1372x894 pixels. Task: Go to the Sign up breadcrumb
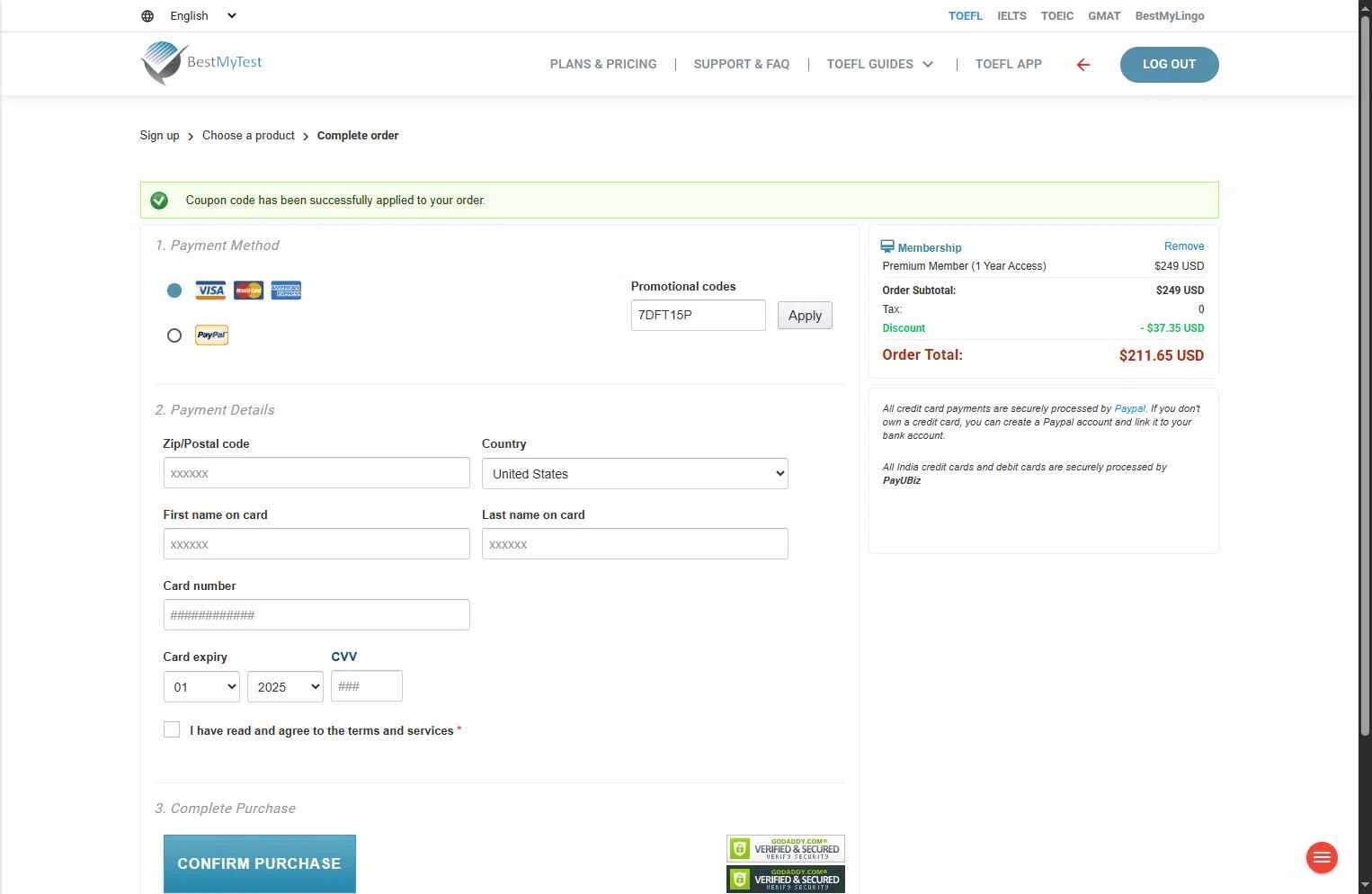coord(160,136)
